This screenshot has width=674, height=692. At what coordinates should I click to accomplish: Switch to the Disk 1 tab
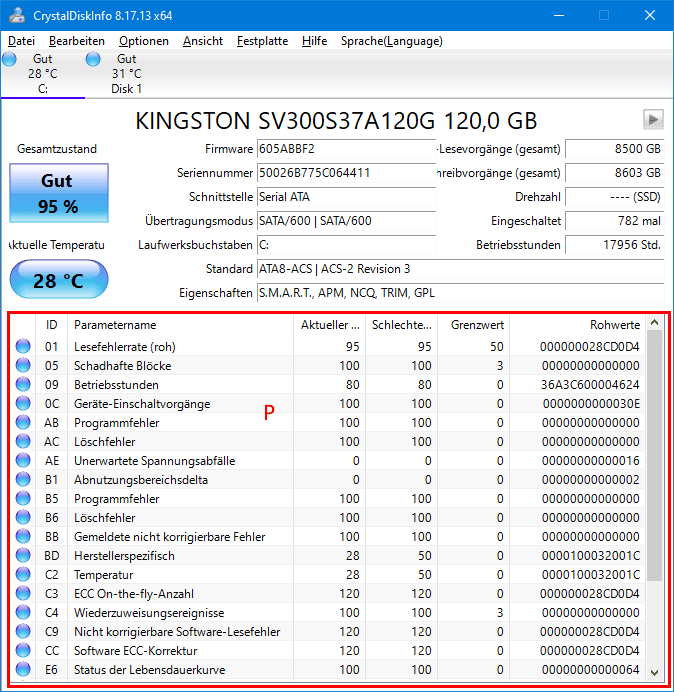click(x=127, y=74)
